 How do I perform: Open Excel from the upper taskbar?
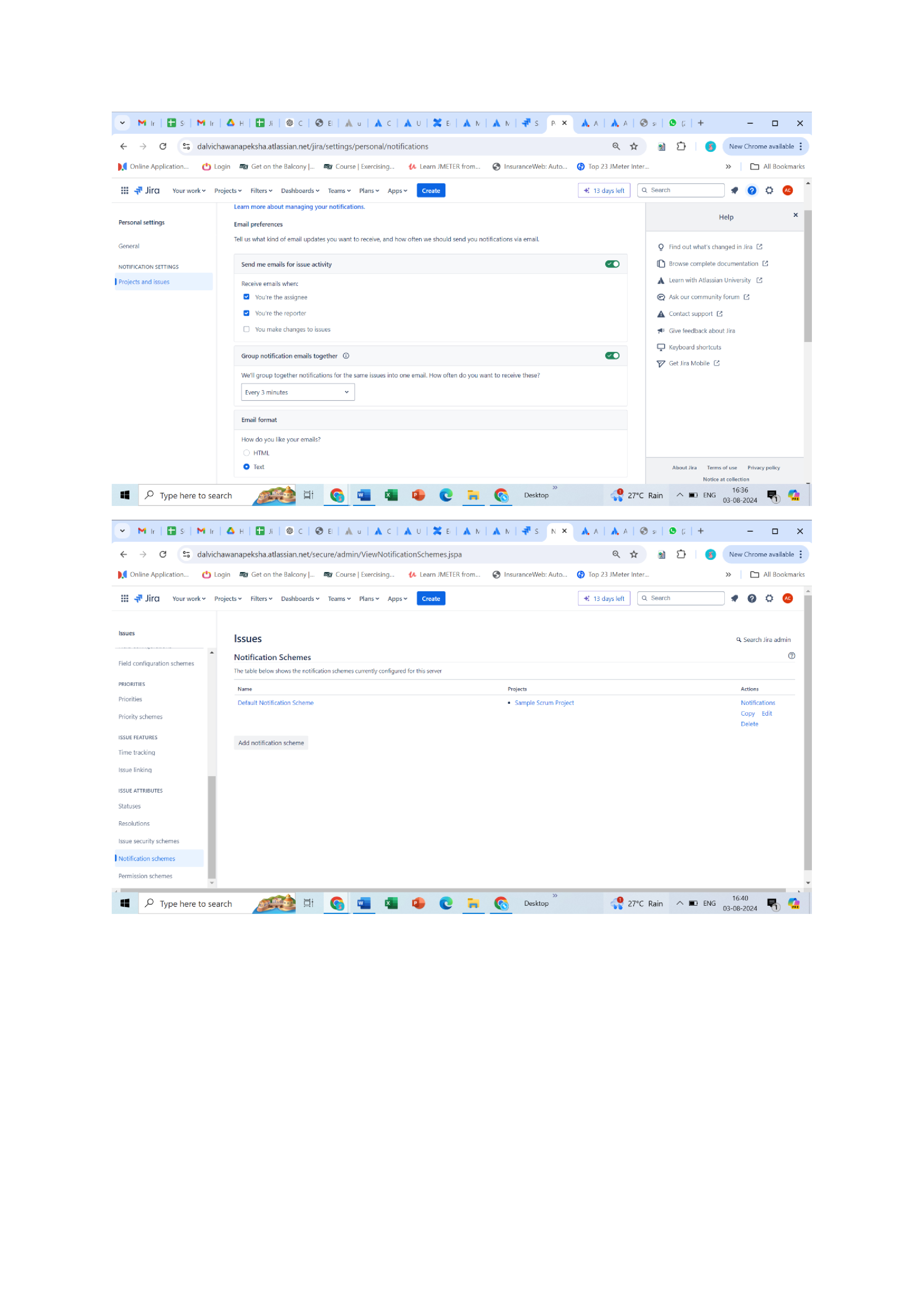[391, 495]
